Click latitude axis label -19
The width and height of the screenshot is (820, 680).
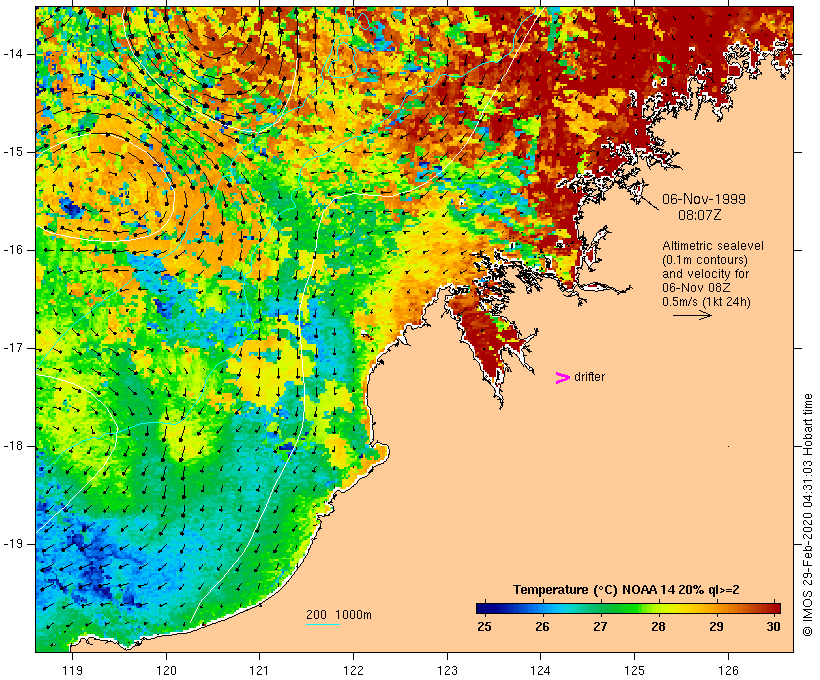[13, 544]
